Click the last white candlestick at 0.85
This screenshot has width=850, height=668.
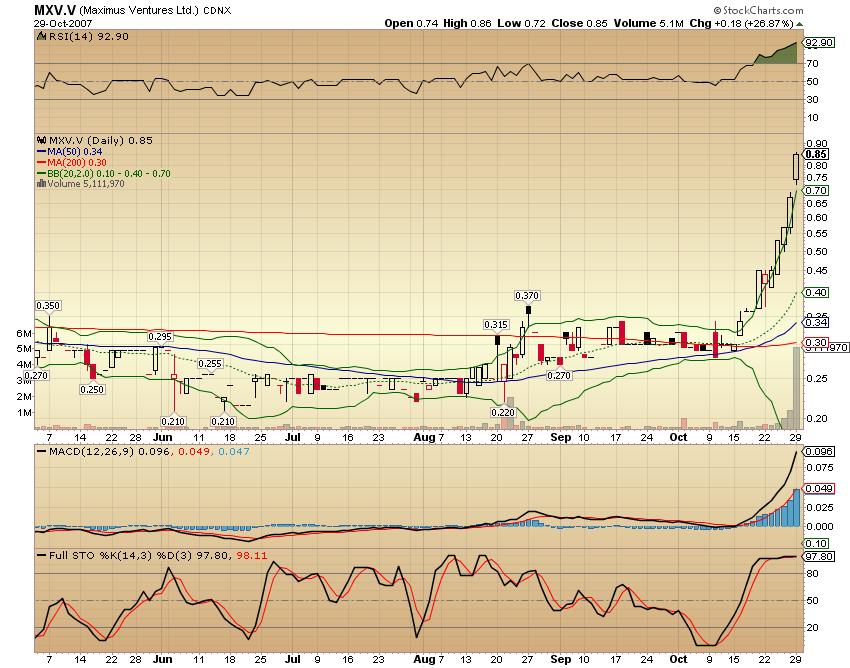click(796, 167)
